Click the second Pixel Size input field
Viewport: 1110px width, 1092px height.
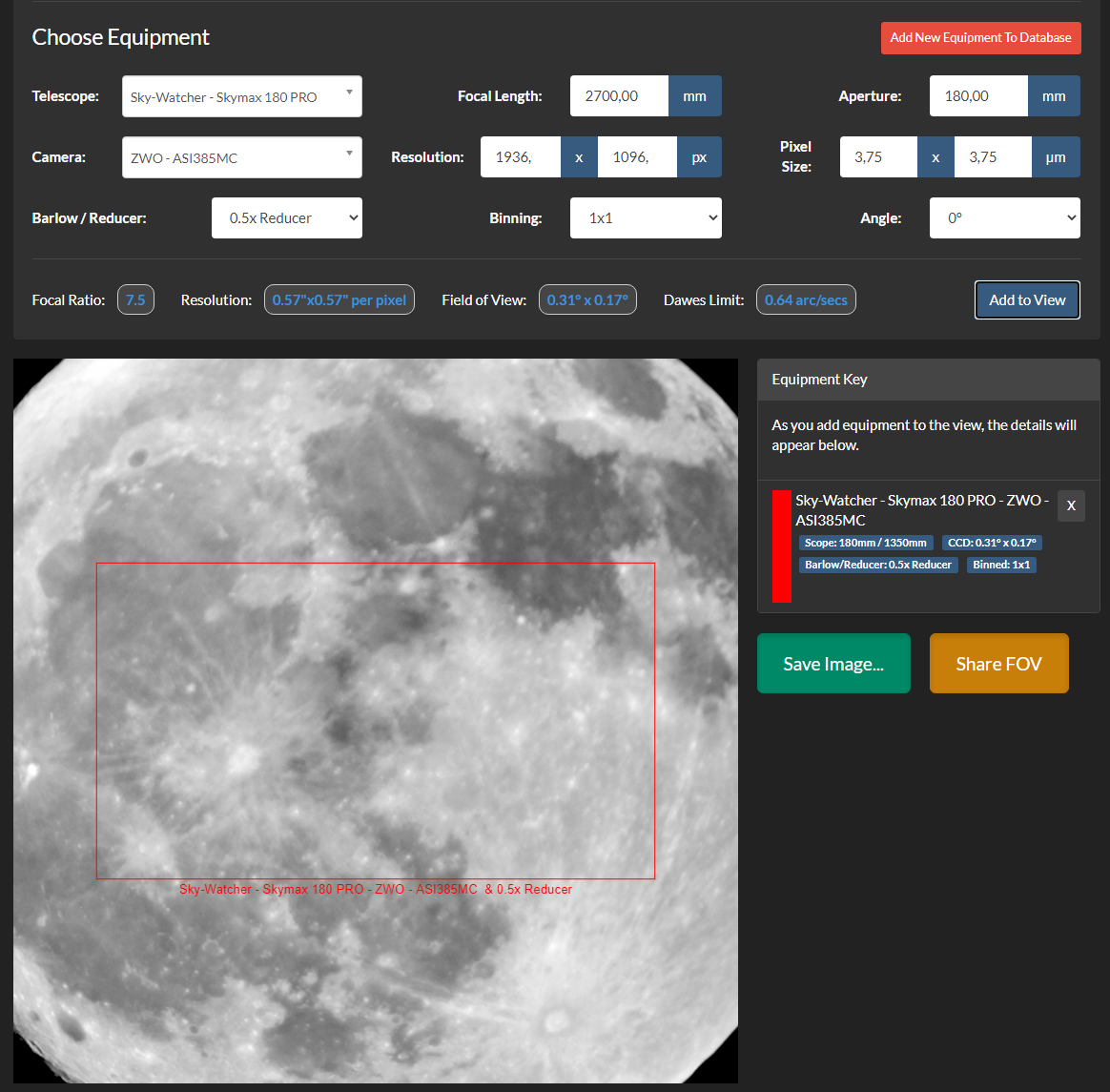(993, 157)
